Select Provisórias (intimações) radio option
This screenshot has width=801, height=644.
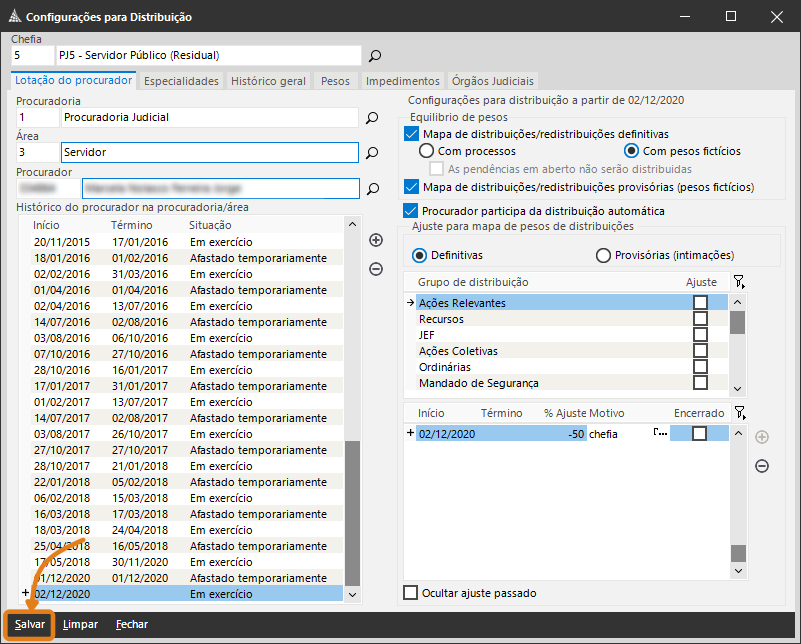(x=603, y=255)
